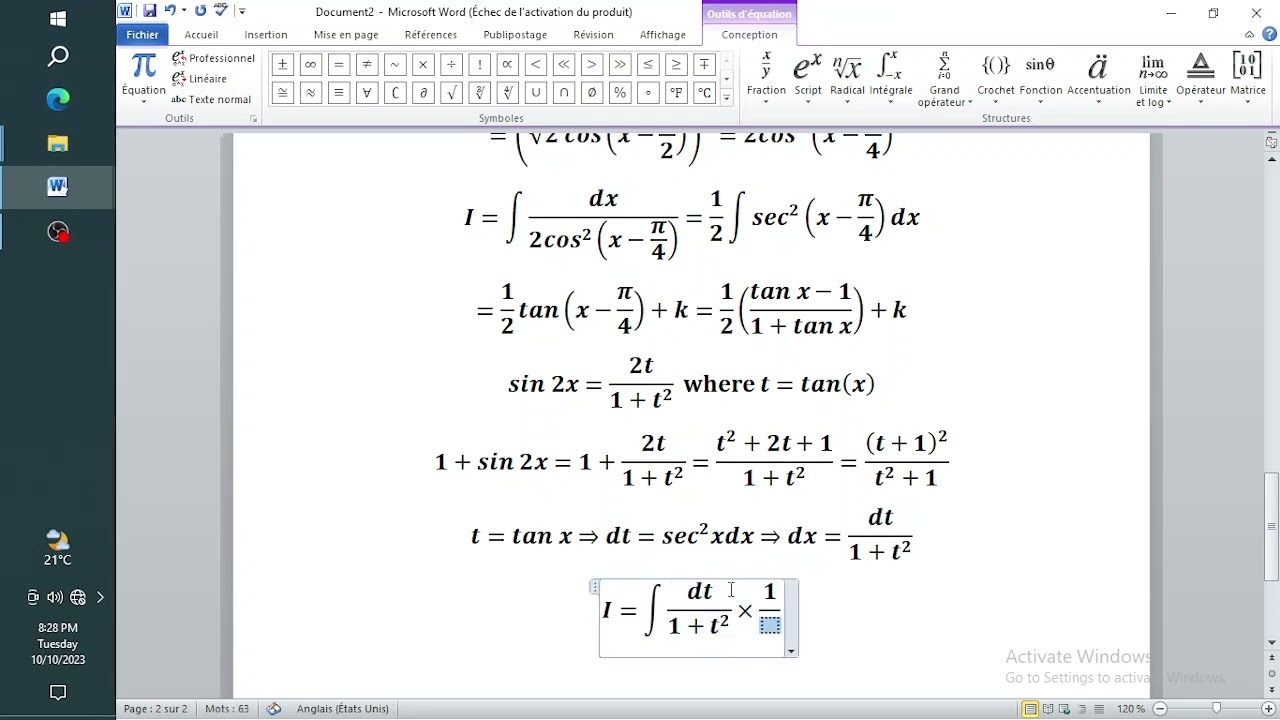Open the Intégrale structures dropdown
The width and height of the screenshot is (1280, 720).
pos(890,78)
